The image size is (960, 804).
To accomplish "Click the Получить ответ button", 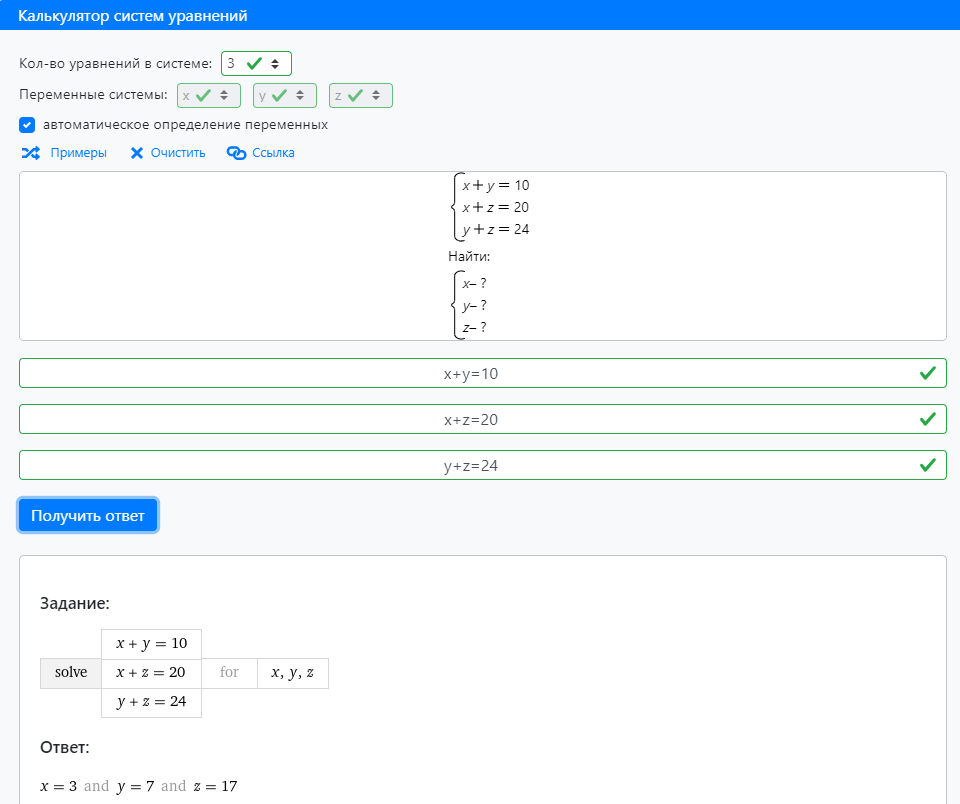I will tap(88, 516).
